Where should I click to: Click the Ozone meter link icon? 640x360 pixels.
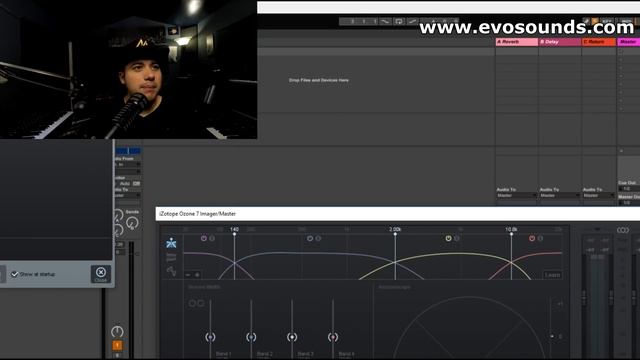pos(623,230)
